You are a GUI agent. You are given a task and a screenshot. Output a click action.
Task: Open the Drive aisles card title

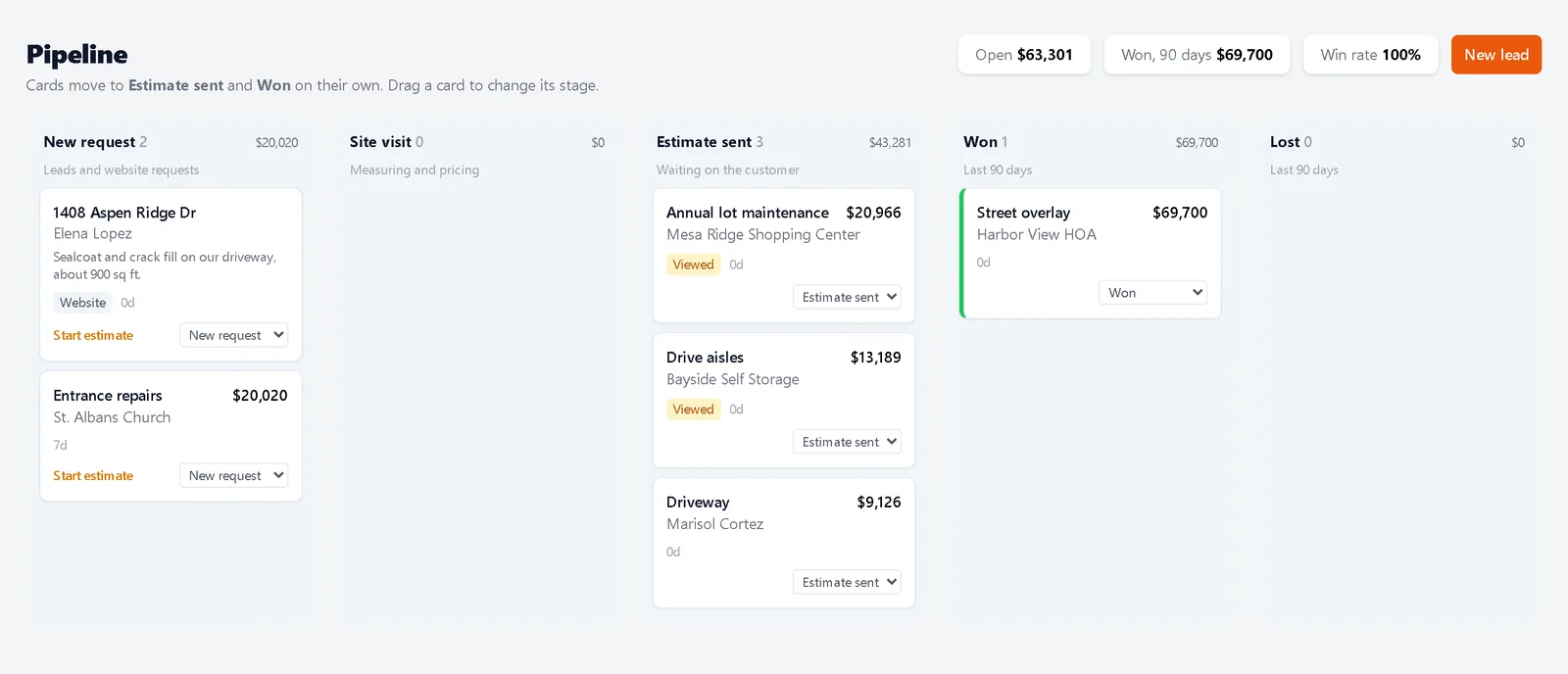click(x=705, y=358)
